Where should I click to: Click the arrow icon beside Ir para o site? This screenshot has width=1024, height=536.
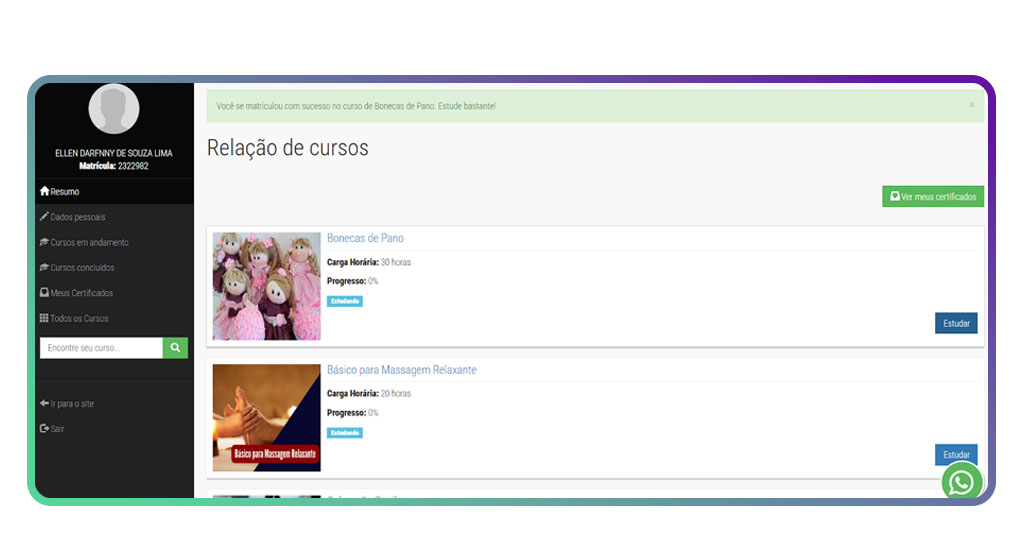pos(44,403)
